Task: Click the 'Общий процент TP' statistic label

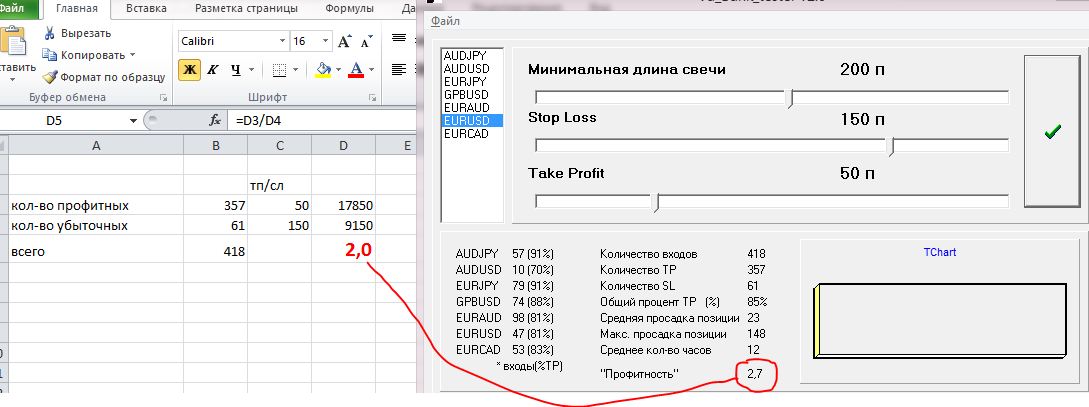Action: click(658, 302)
